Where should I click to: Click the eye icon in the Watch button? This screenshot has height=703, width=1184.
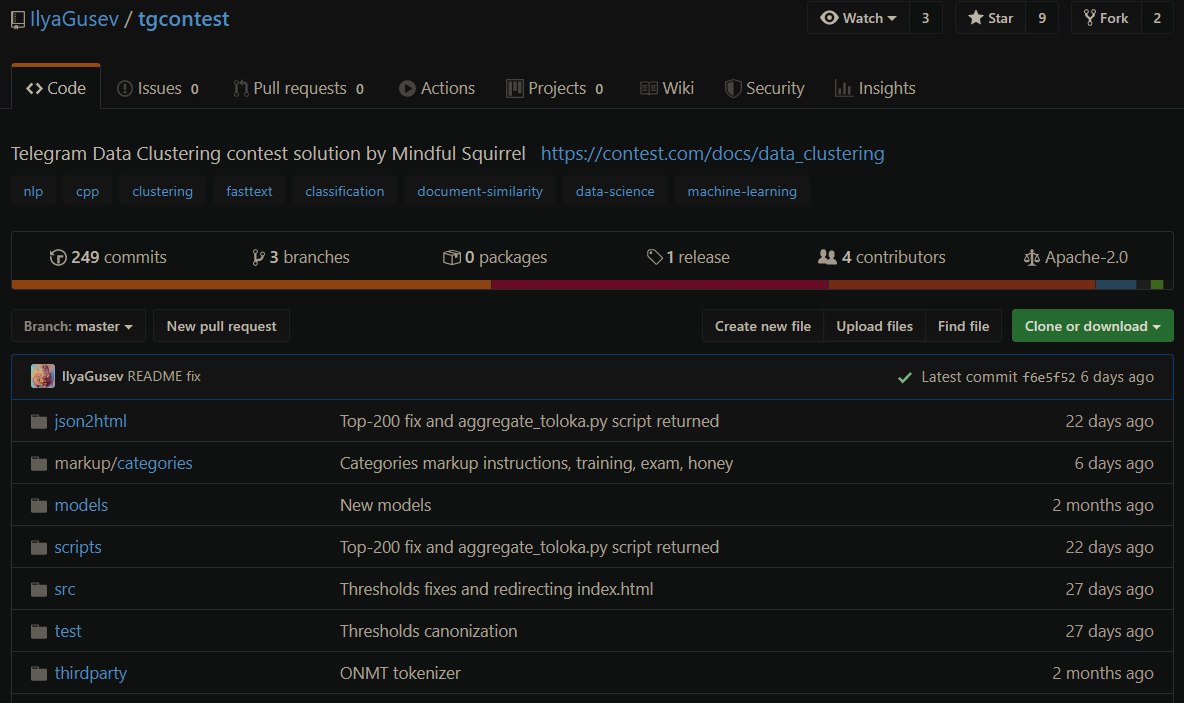pos(829,17)
